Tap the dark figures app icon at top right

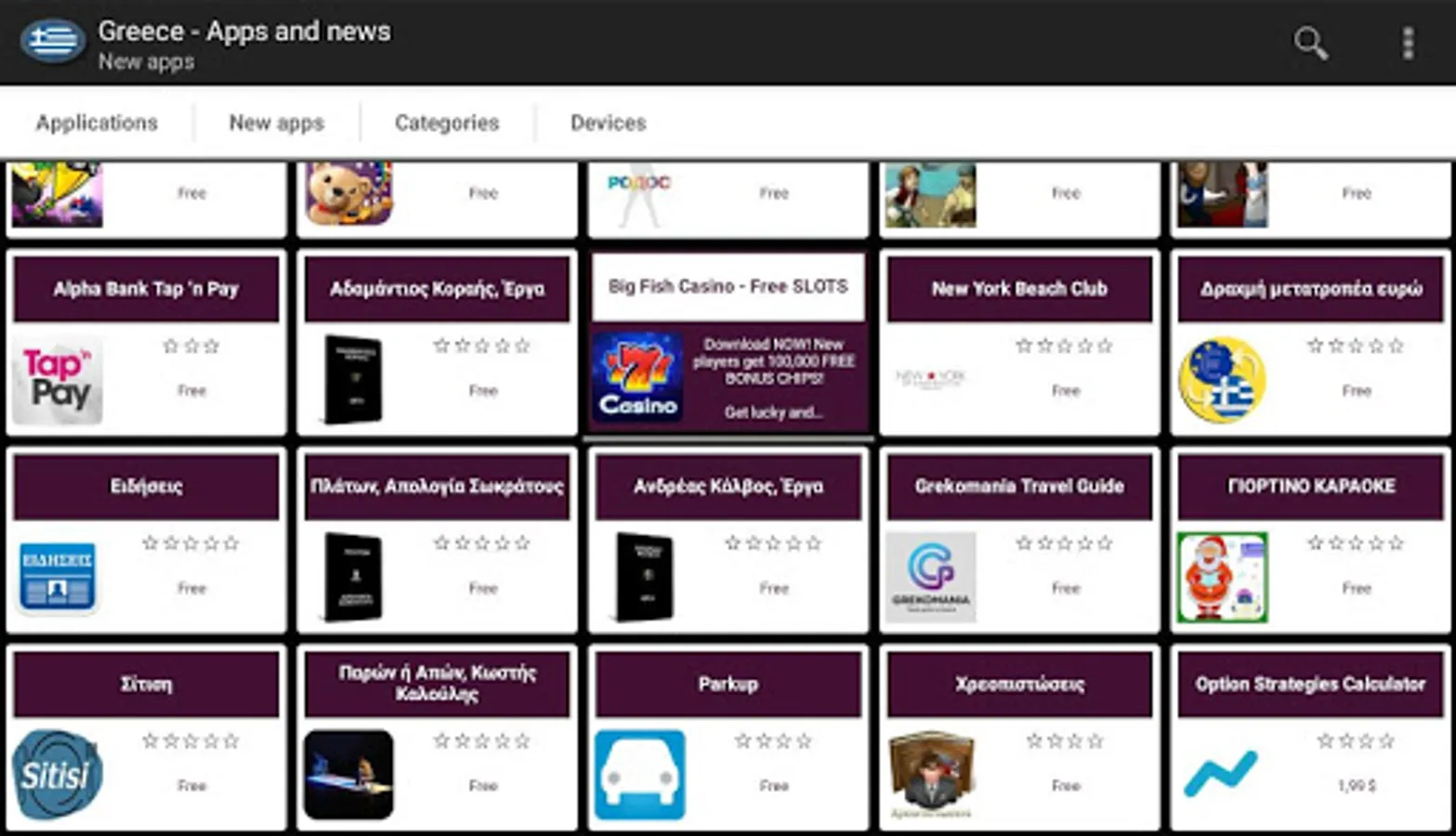point(1222,194)
